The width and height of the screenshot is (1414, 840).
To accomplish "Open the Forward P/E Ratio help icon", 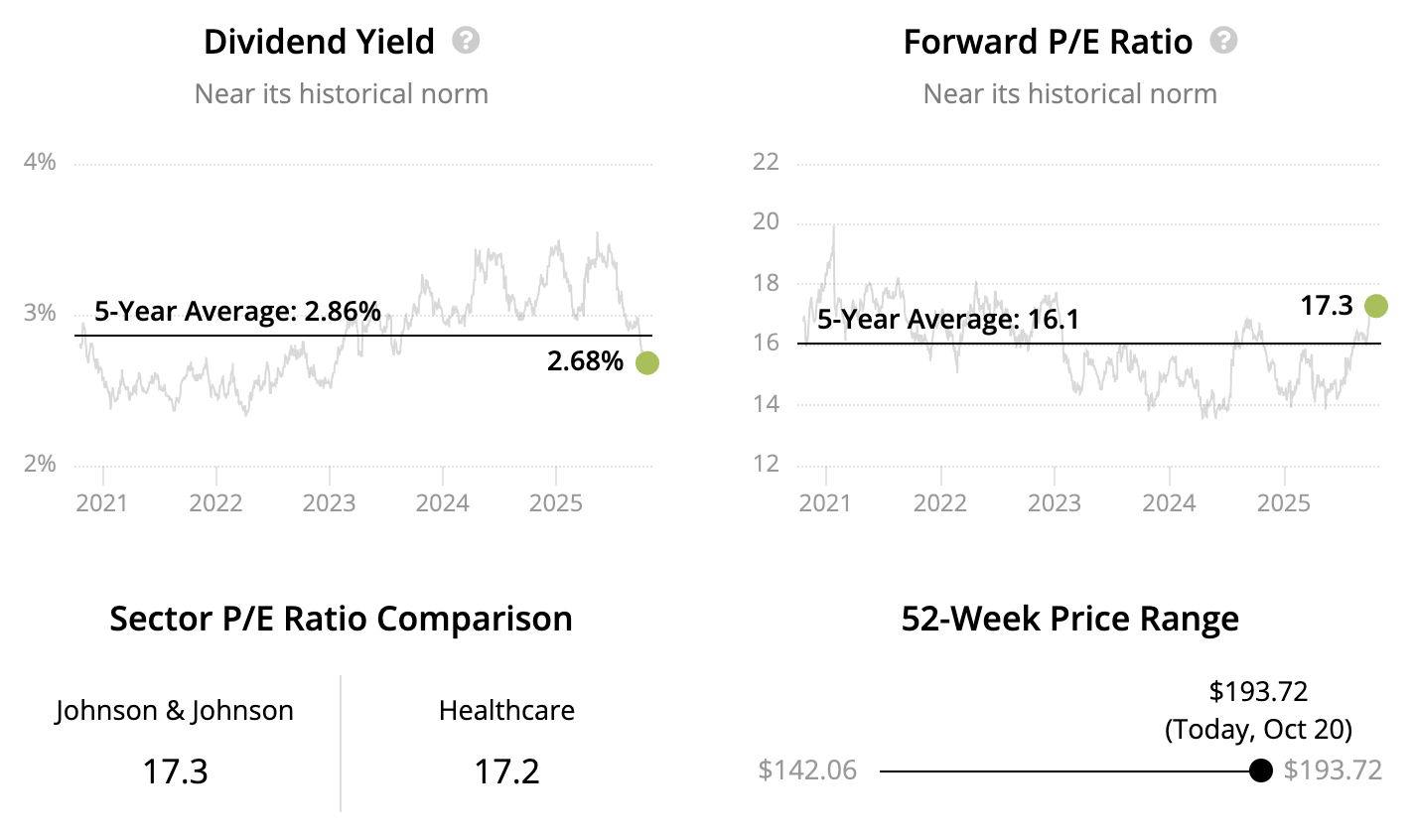I will [1224, 41].
